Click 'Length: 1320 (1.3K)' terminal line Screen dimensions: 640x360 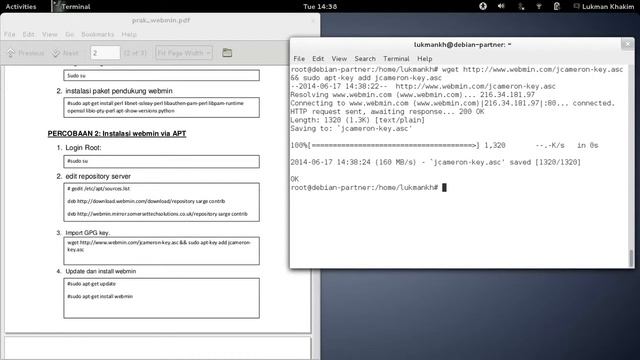pos(358,120)
